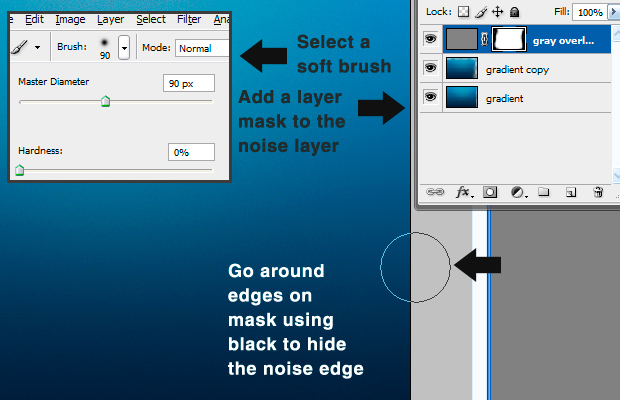Select the gray overlay layer mask thumbnail
Screen dimensions: 620x400
(509, 39)
